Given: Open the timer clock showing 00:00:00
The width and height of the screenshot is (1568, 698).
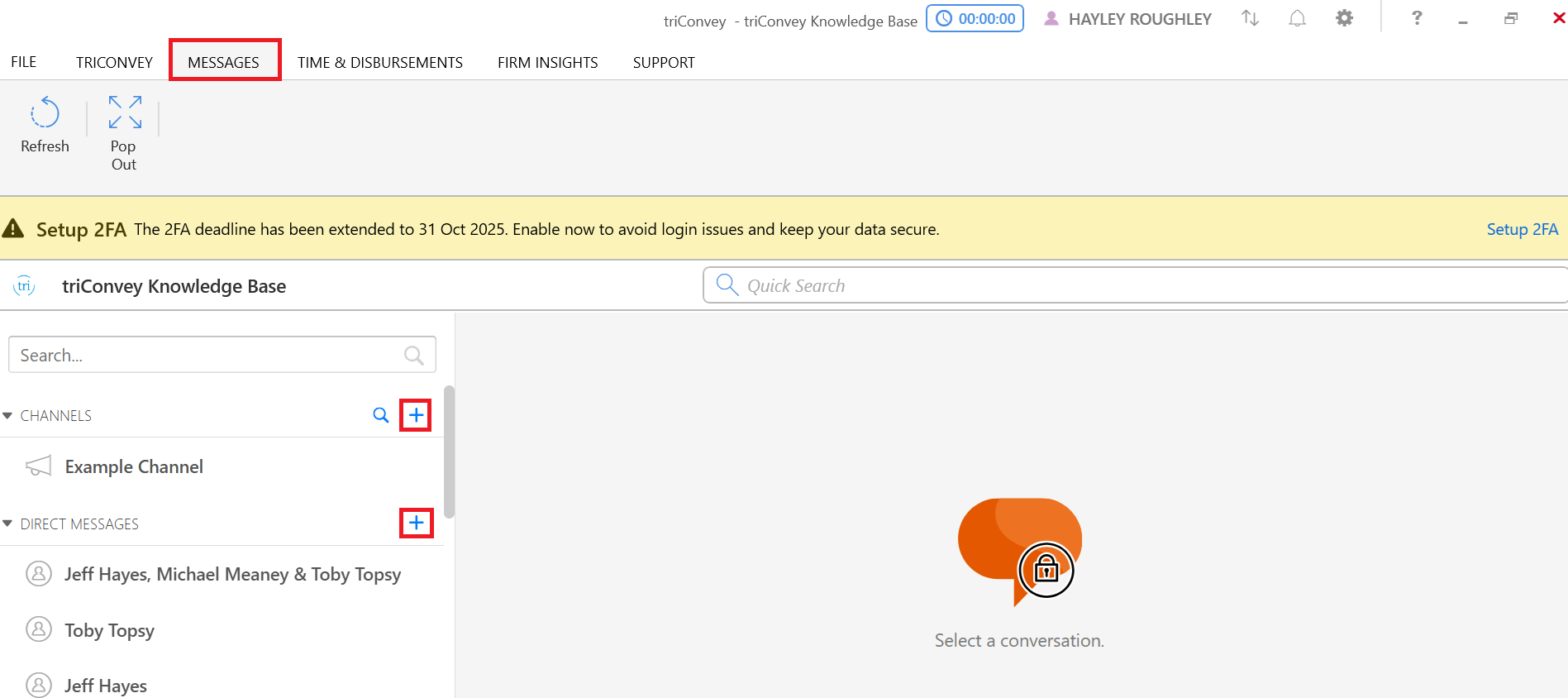Looking at the screenshot, I should point(975,19).
